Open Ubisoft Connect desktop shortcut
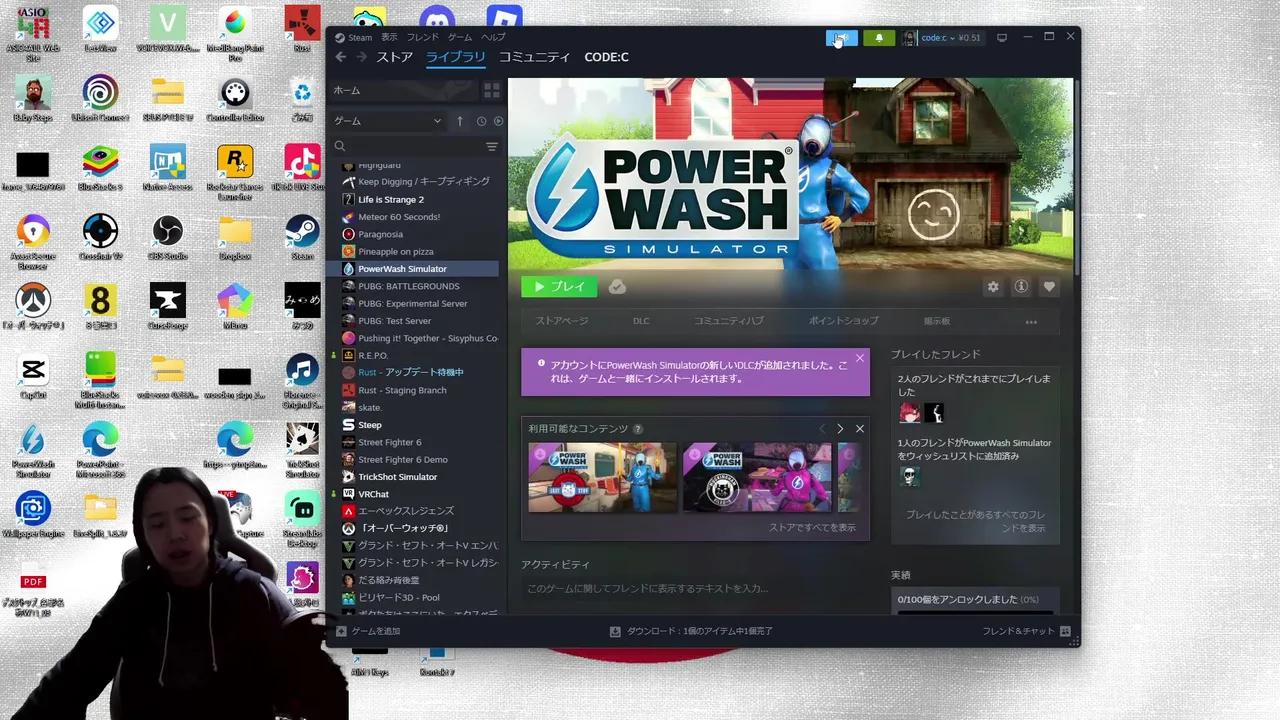This screenshot has height=720, width=1280. (x=100, y=100)
